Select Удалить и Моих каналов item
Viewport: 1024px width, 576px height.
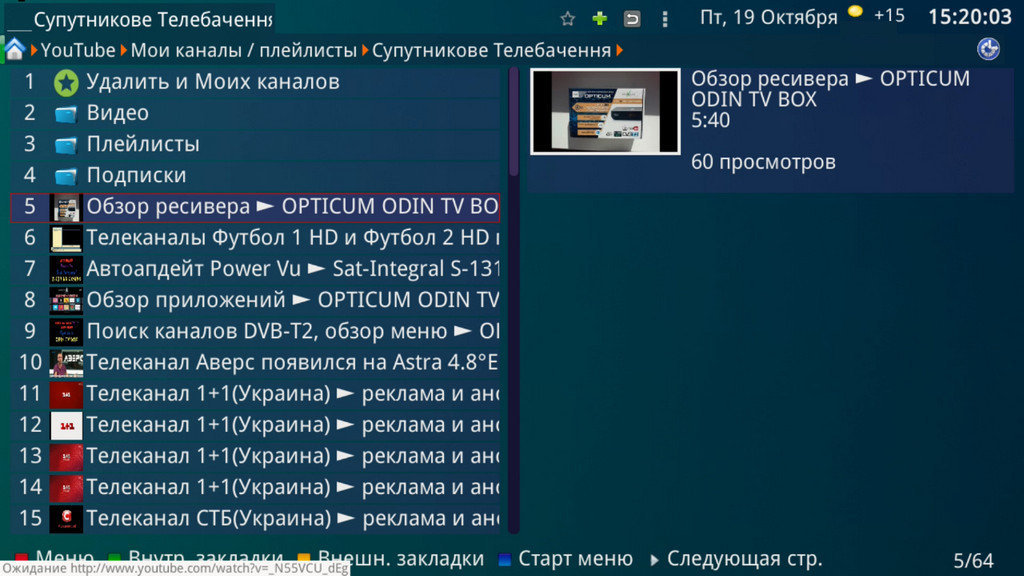pos(212,82)
